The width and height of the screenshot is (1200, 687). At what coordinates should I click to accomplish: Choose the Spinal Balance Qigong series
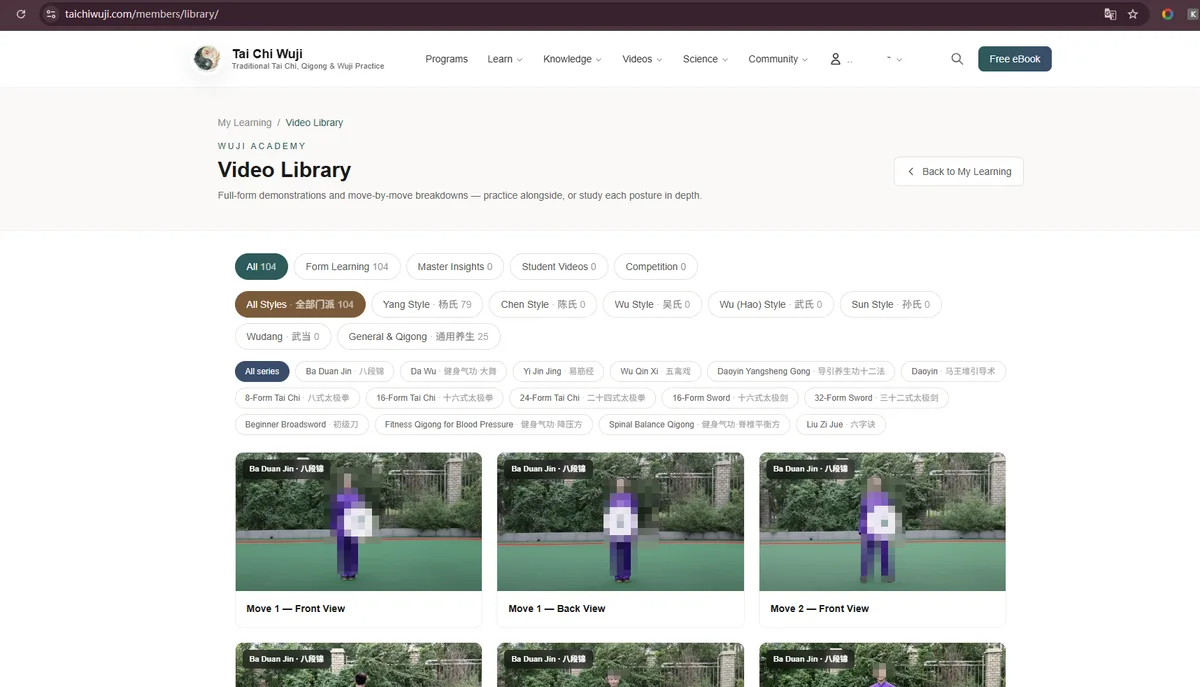[694, 424]
